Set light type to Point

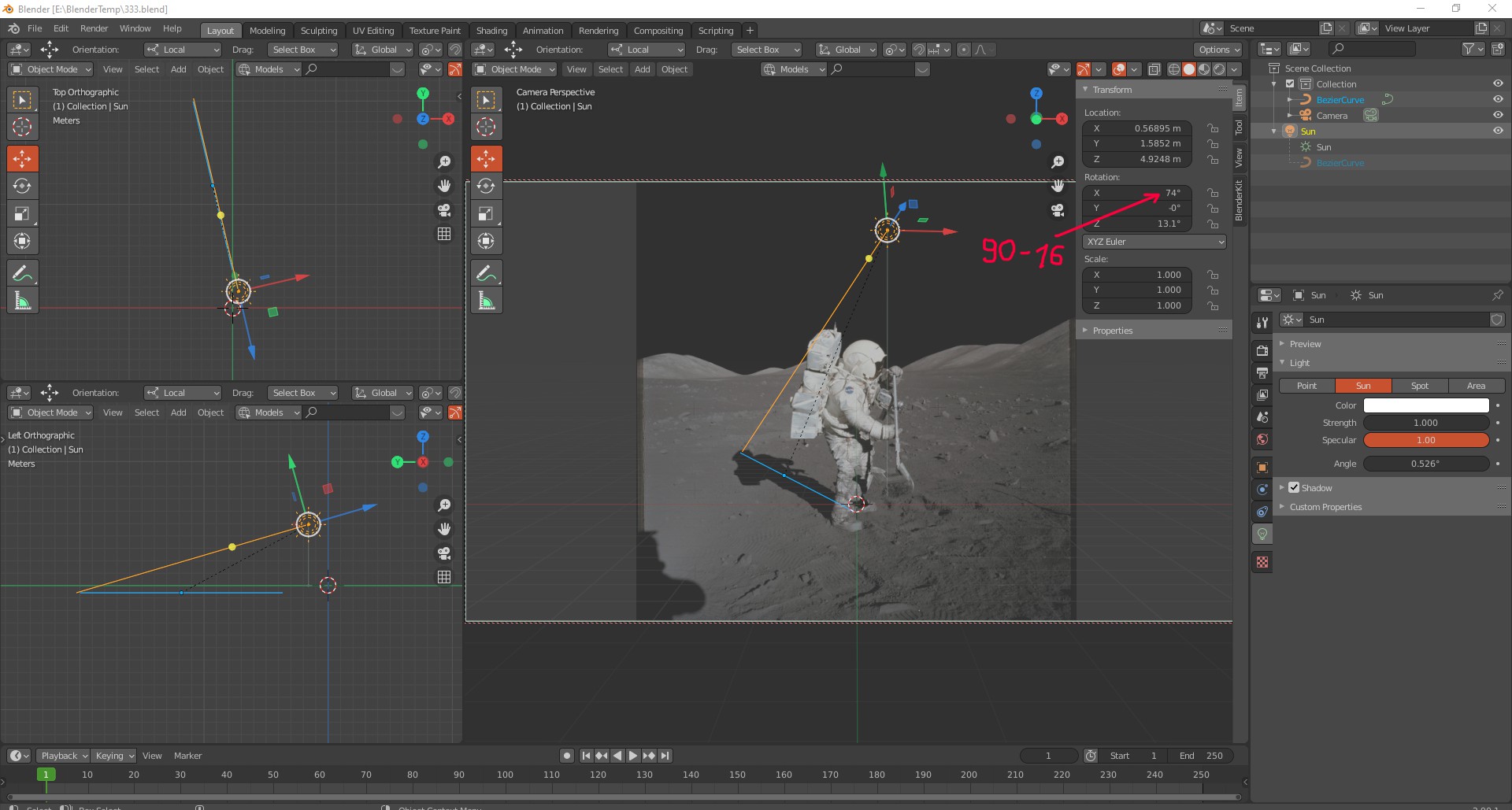point(1306,386)
